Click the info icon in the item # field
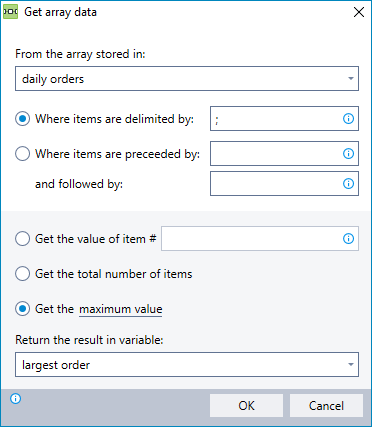The width and height of the screenshot is (372, 427). coord(348,239)
